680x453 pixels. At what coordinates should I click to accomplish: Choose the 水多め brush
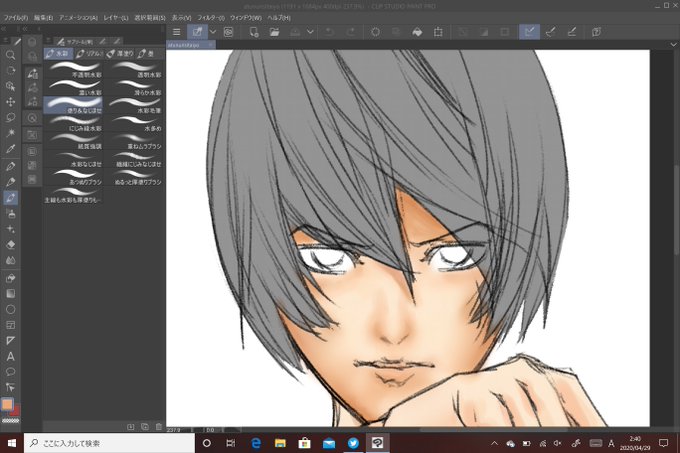134,123
